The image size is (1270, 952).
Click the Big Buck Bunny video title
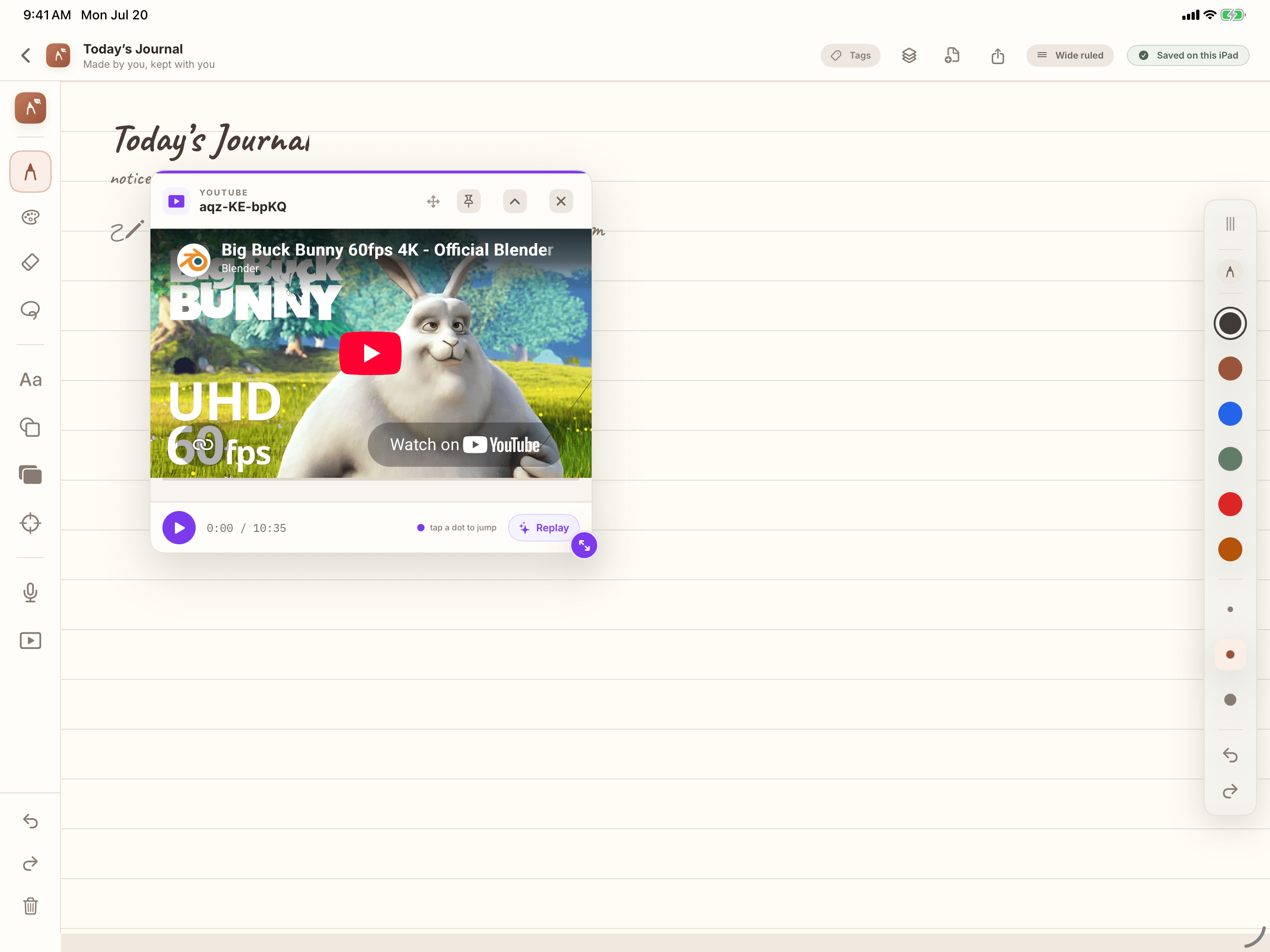[387, 250]
